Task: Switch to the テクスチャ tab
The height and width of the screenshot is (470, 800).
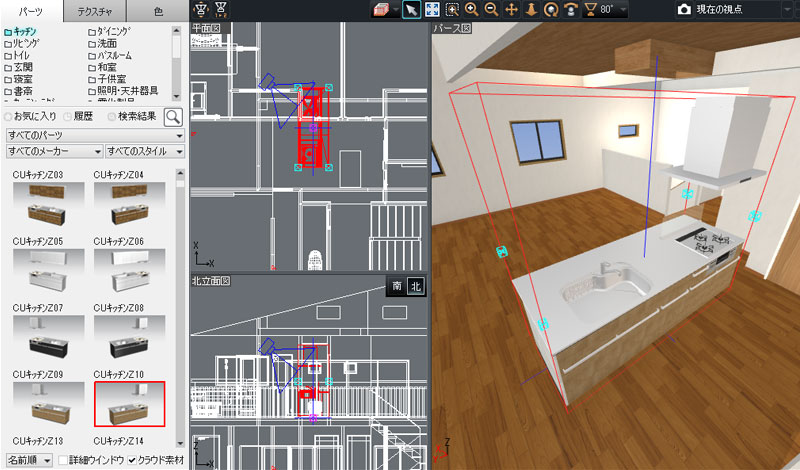Action: pos(97,11)
